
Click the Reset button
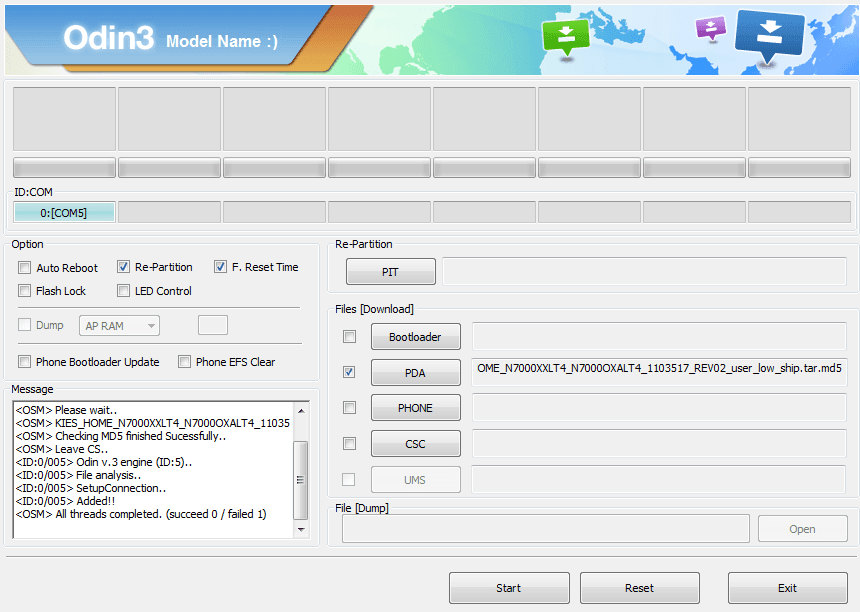coord(640,588)
